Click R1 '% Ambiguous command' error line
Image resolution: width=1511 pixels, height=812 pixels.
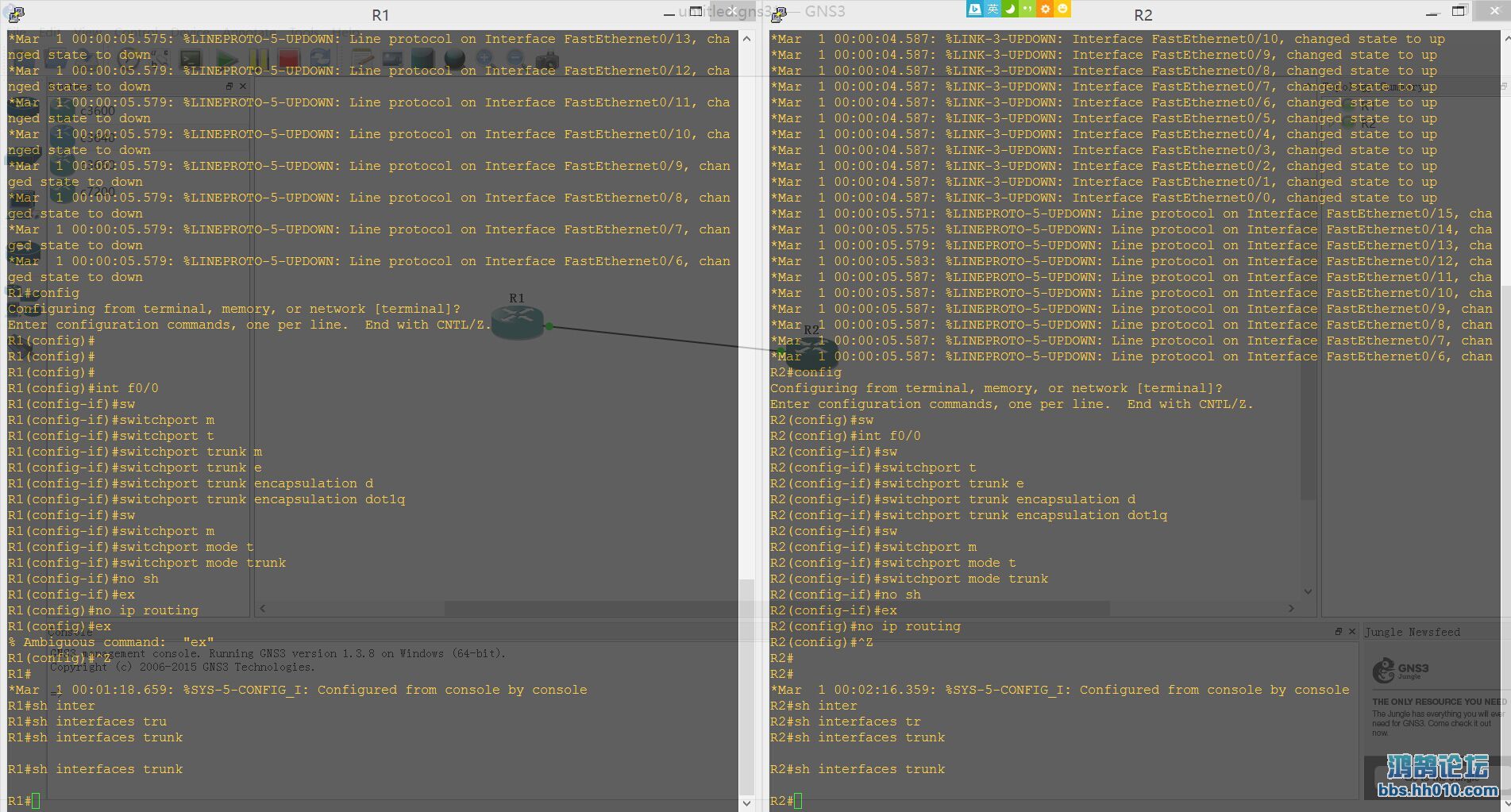pos(111,642)
